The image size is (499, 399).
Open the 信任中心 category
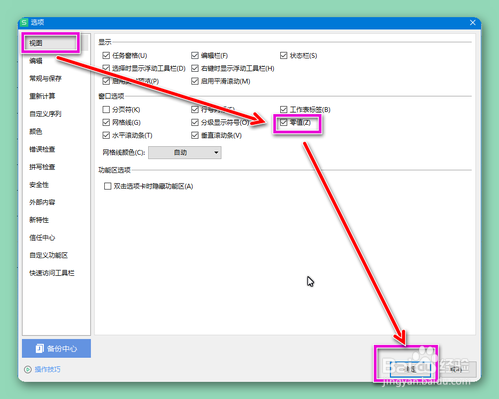pos(42,237)
